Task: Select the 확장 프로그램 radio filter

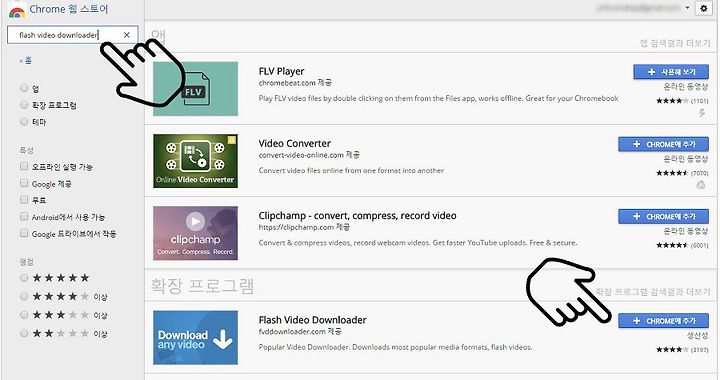Action: 24,105
